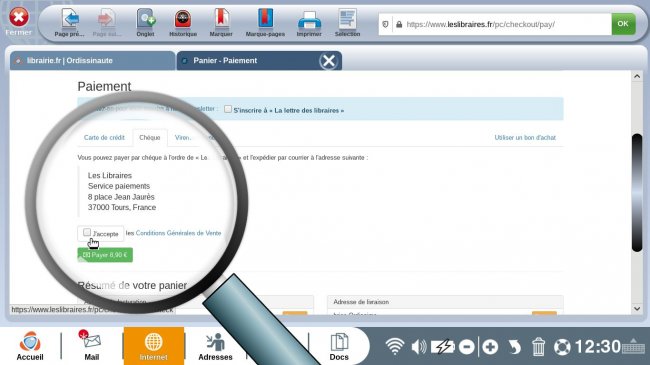Go back with Page précédente arrow
Screen dimensions: 650x365
pyautogui.click(x=70, y=19)
